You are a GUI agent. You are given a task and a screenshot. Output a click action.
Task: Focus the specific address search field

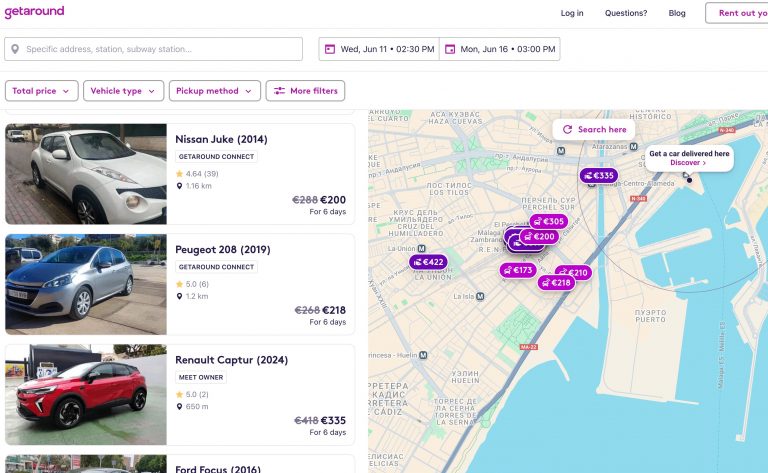153,49
